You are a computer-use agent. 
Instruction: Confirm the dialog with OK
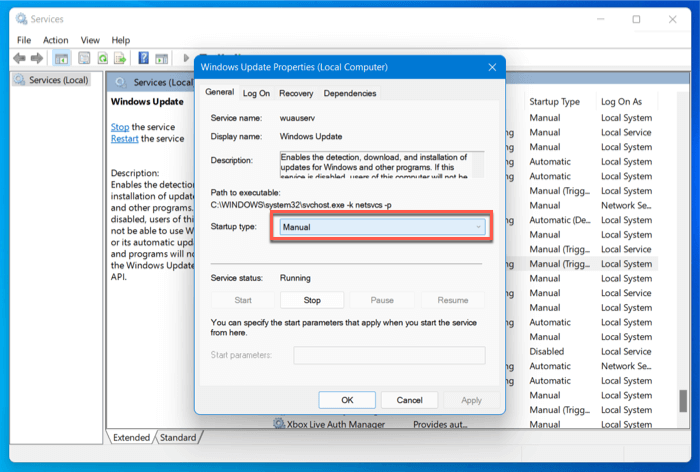click(x=347, y=400)
